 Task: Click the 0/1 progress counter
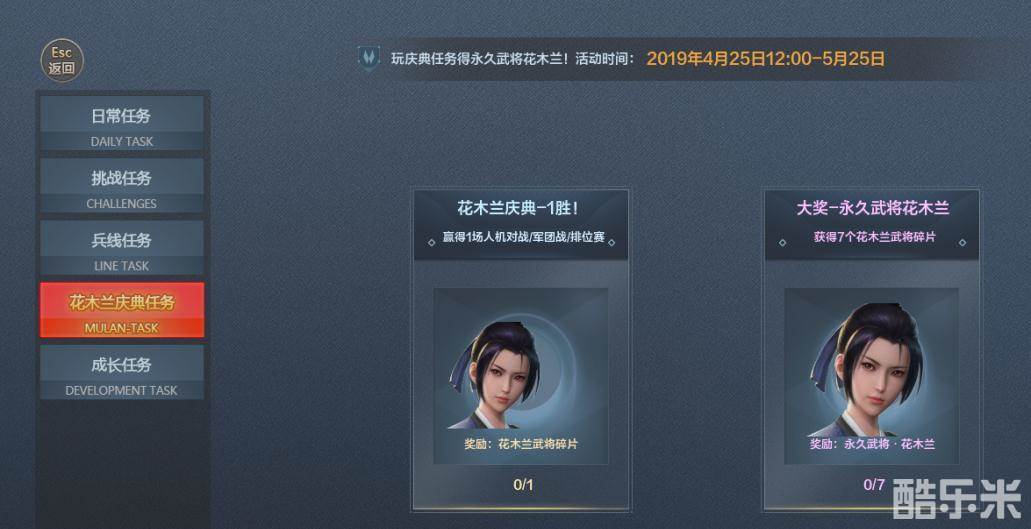523,486
